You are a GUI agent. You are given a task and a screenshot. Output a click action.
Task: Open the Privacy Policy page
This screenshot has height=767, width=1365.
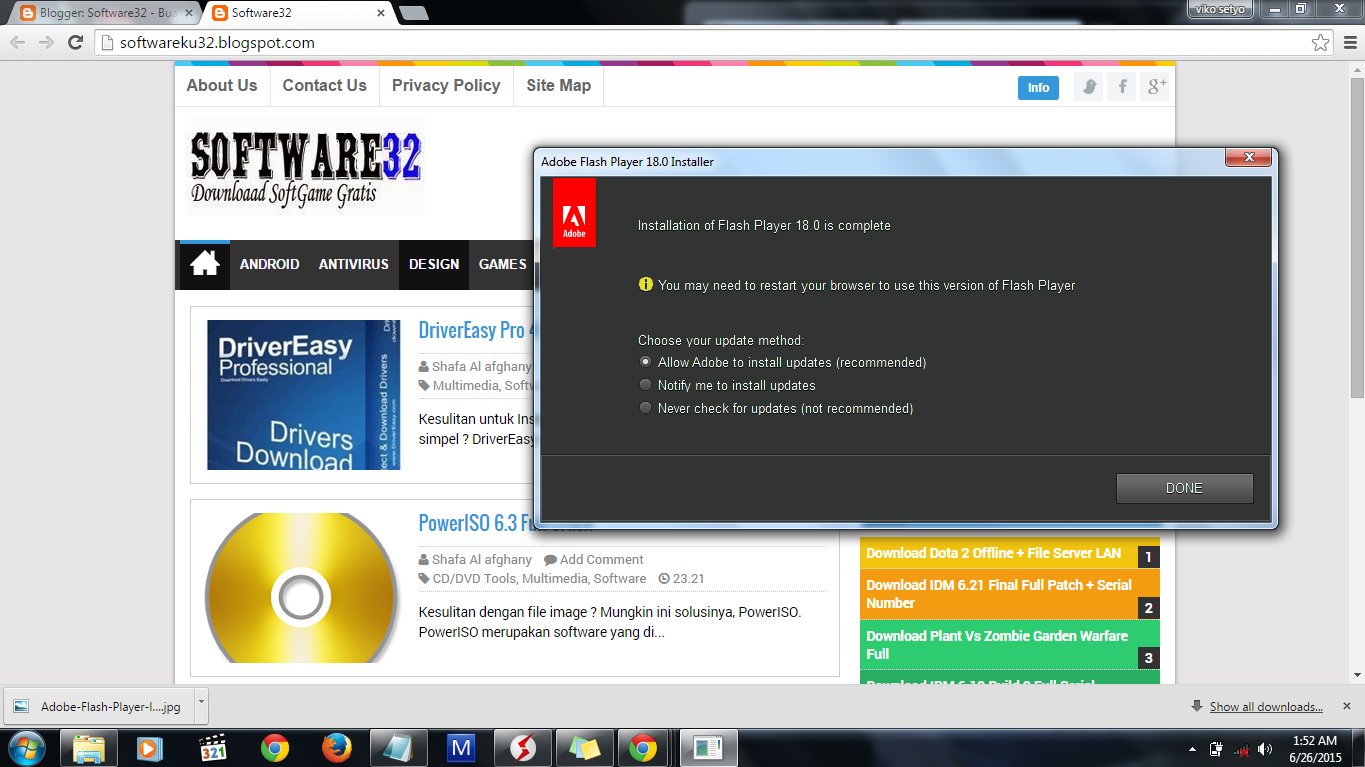446,86
